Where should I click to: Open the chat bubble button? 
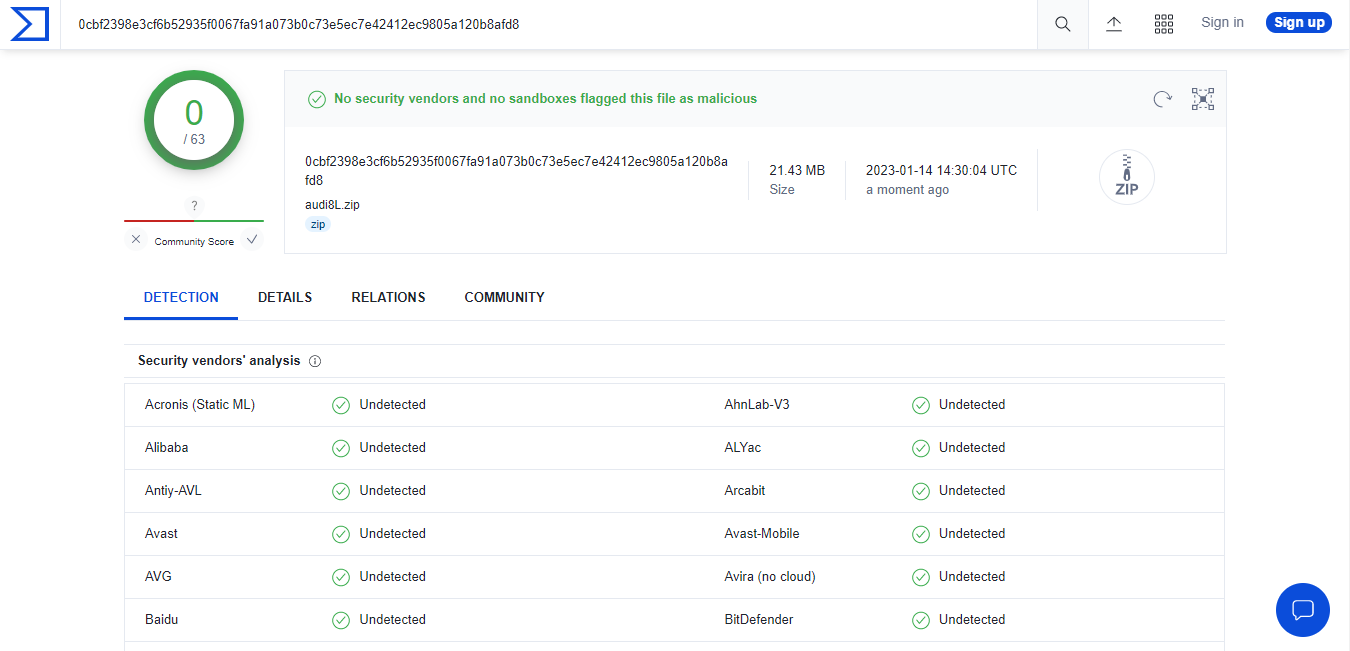point(1303,610)
